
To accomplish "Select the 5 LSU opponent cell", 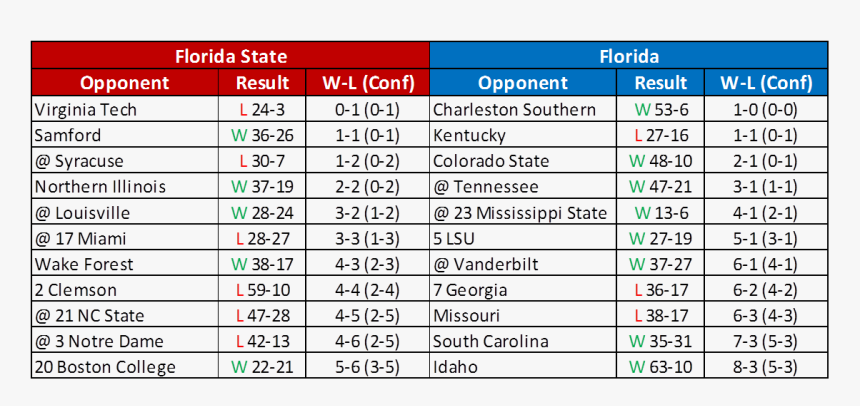I will [523, 238].
